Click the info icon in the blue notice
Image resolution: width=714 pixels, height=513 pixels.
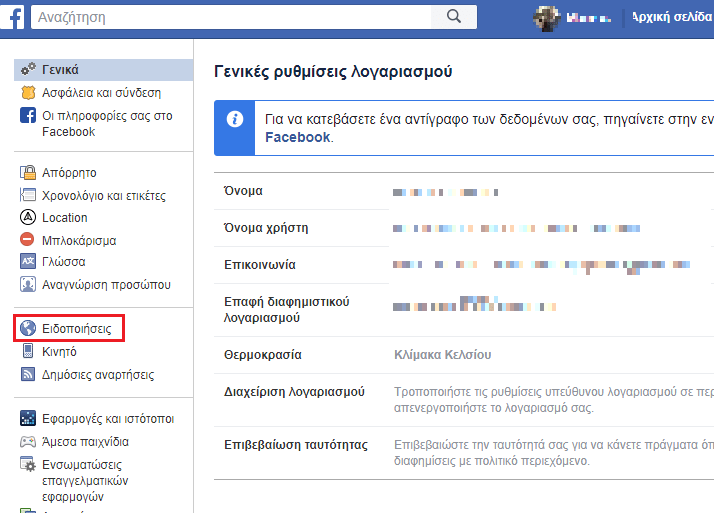tap(235, 119)
